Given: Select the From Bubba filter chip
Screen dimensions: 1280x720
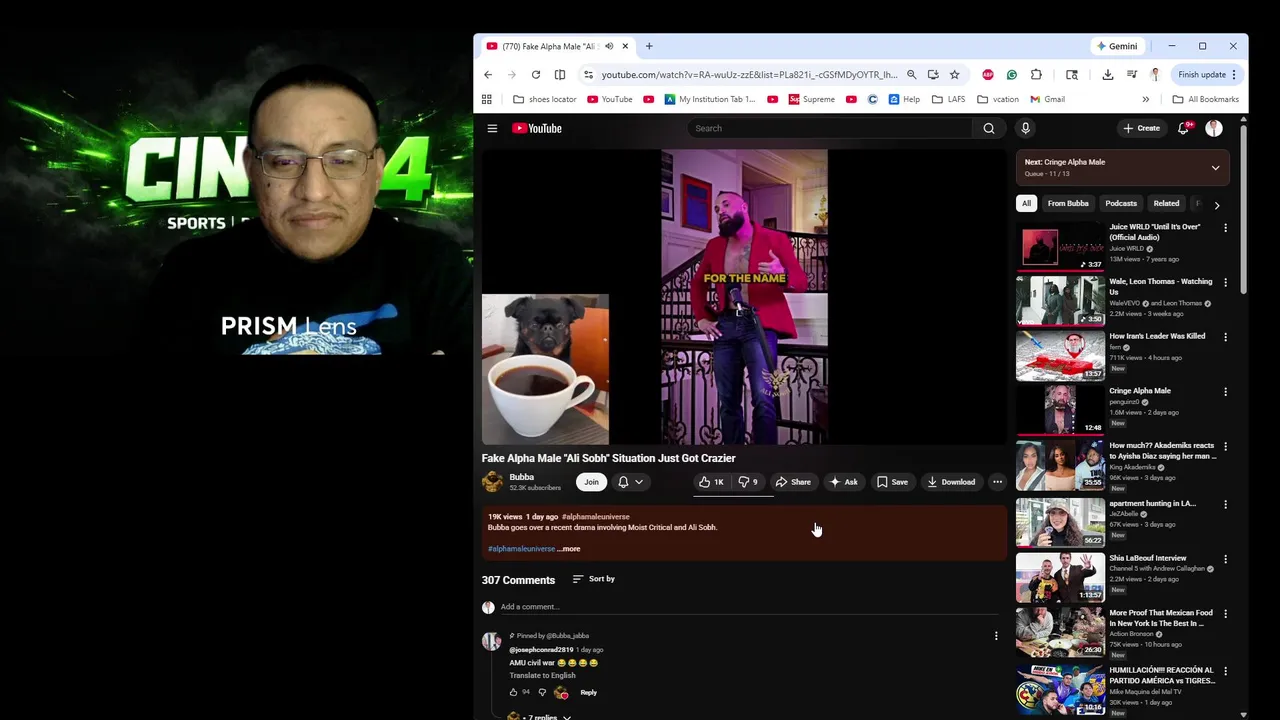Looking at the screenshot, I should [x=1068, y=203].
